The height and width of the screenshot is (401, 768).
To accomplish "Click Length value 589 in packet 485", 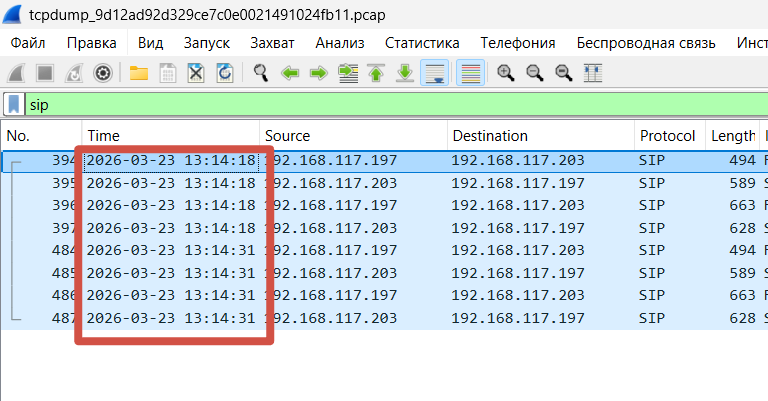I will coord(742,273).
